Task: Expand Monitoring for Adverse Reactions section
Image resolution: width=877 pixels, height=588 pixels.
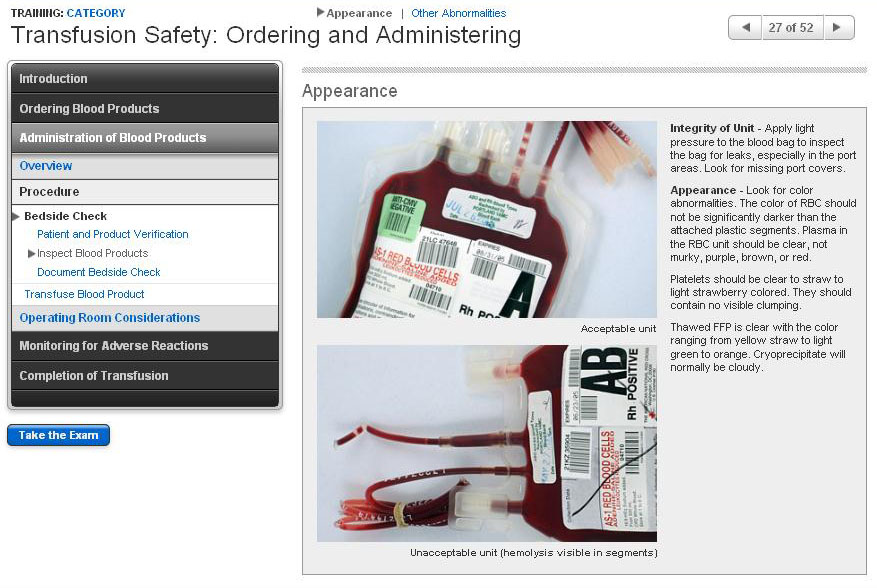Action: tap(145, 346)
